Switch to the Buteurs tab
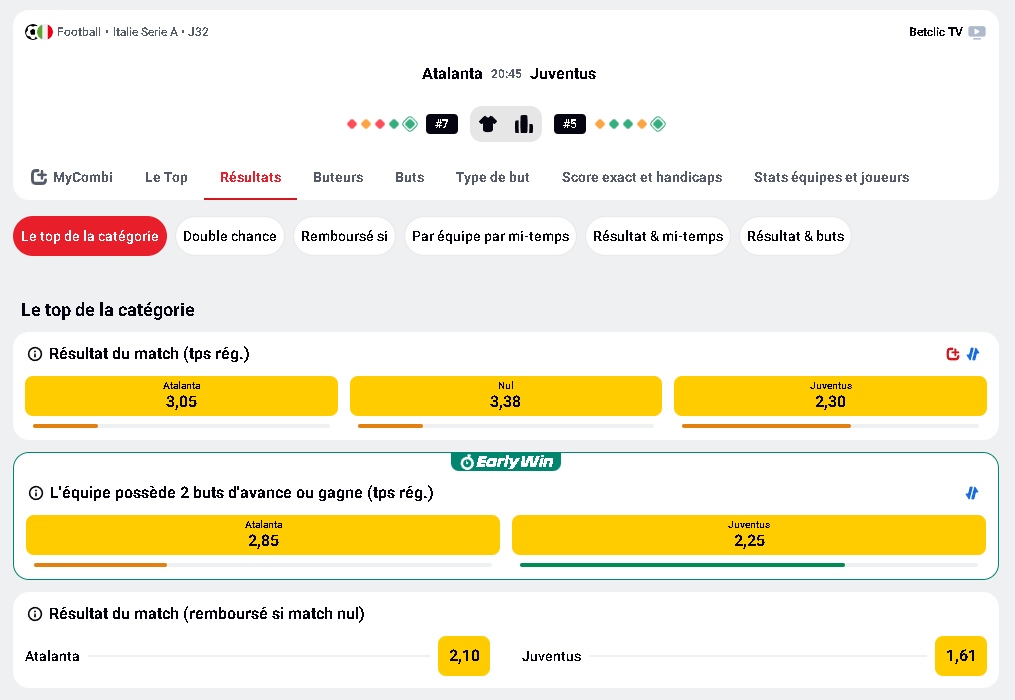This screenshot has width=1015, height=700. pyautogui.click(x=337, y=176)
